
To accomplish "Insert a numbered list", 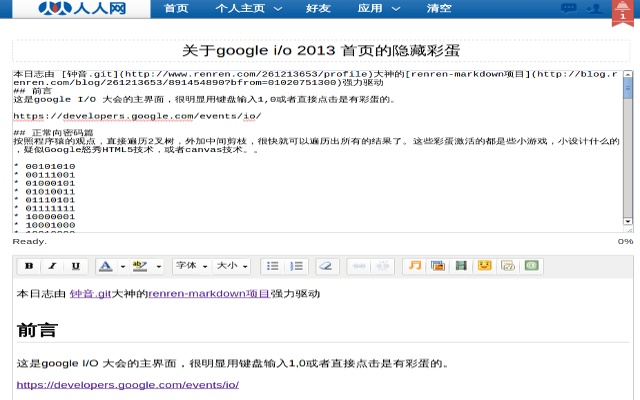I will coord(296,266).
